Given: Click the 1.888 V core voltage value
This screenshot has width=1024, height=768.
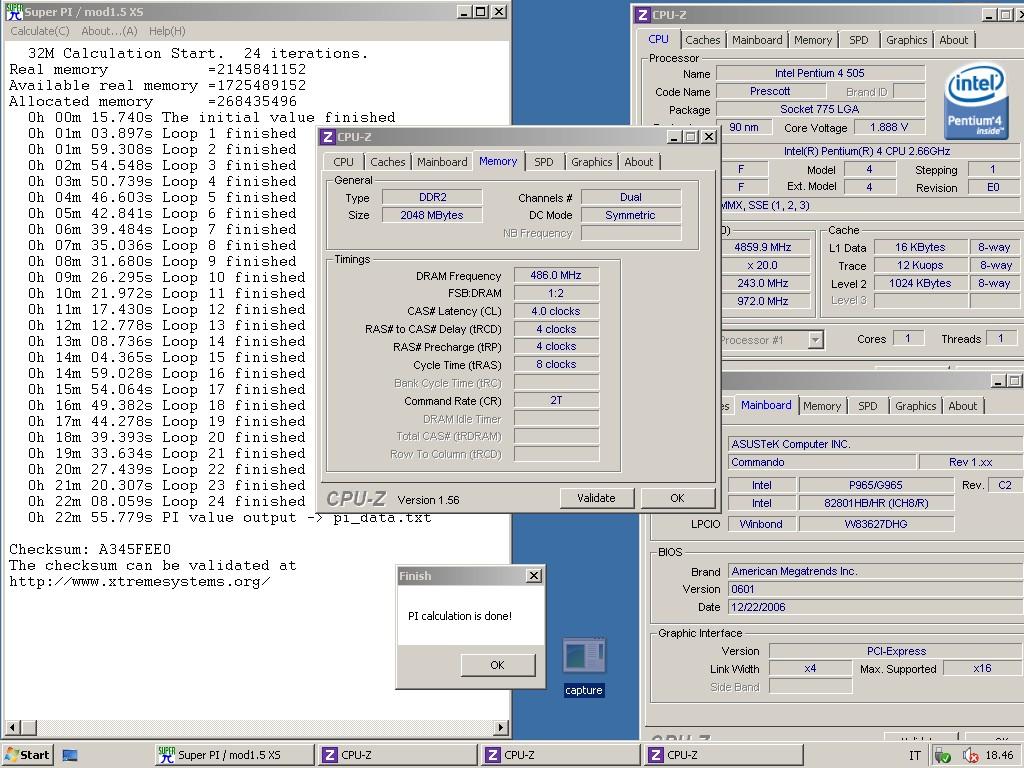Looking at the screenshot, I should point(889,127).
